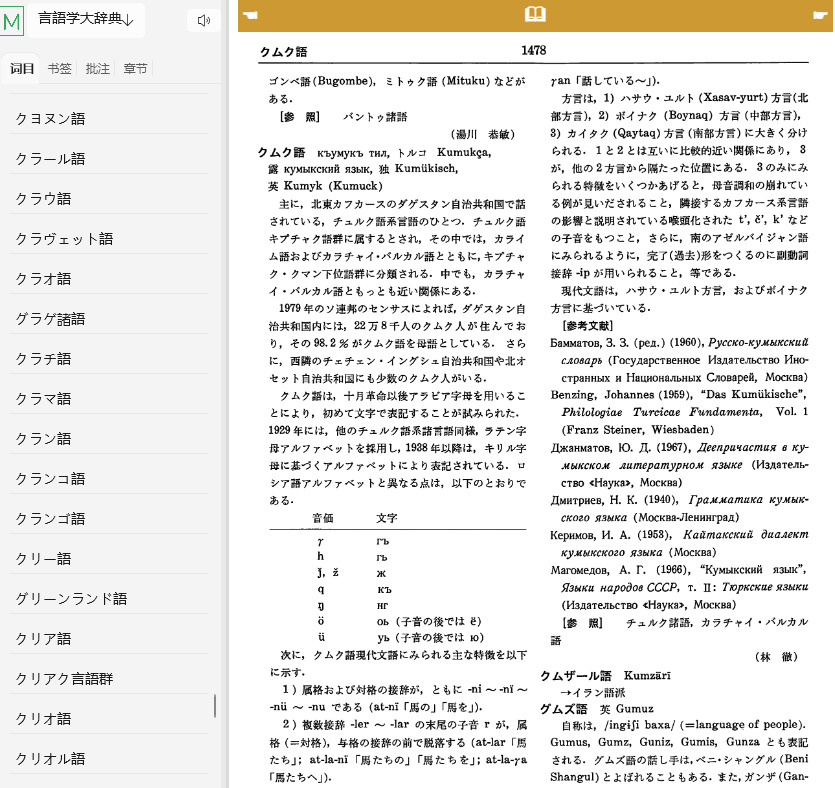Select the entry クラウ語

109,198
